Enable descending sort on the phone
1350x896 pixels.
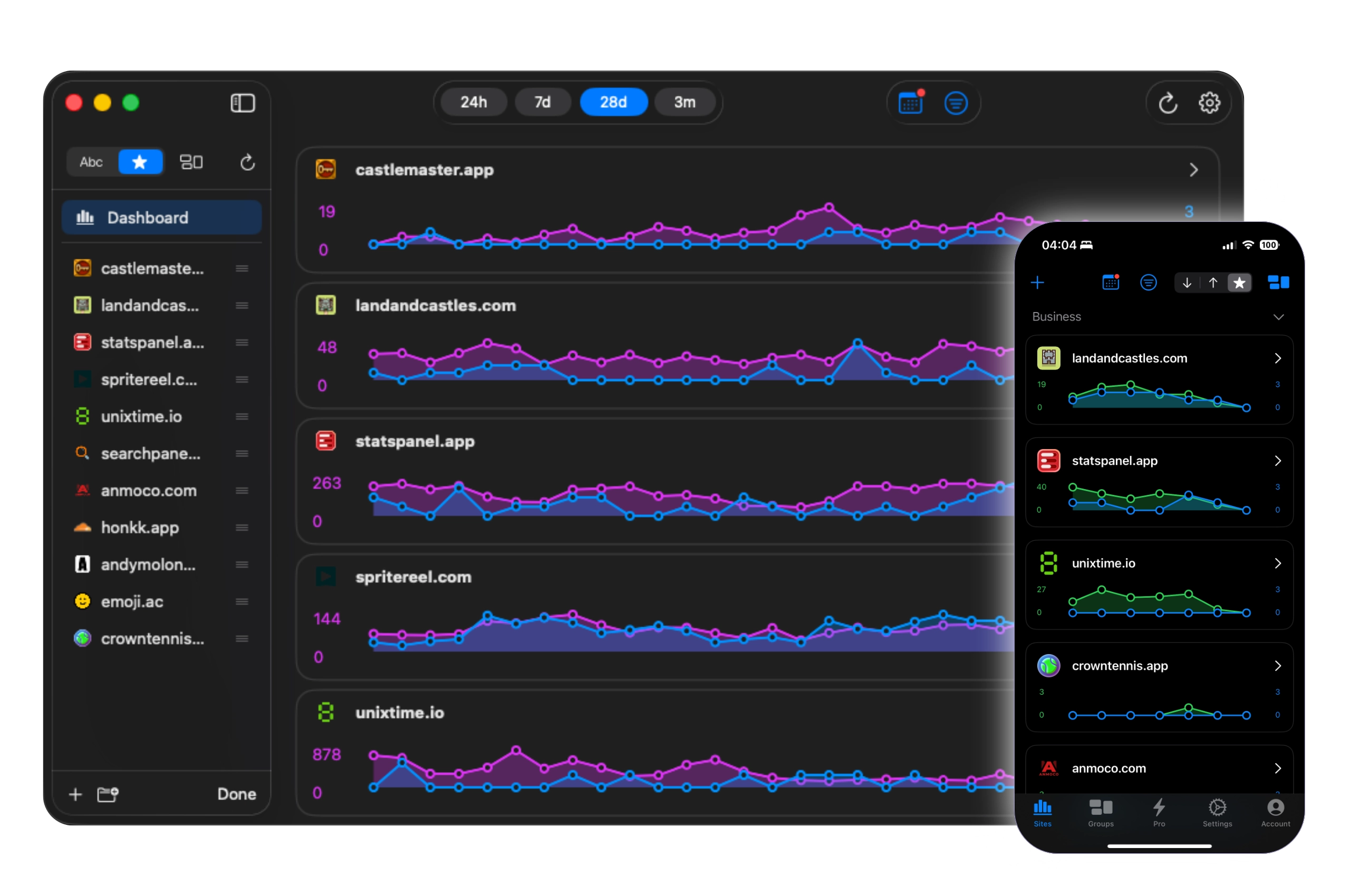click(1187, 283)
